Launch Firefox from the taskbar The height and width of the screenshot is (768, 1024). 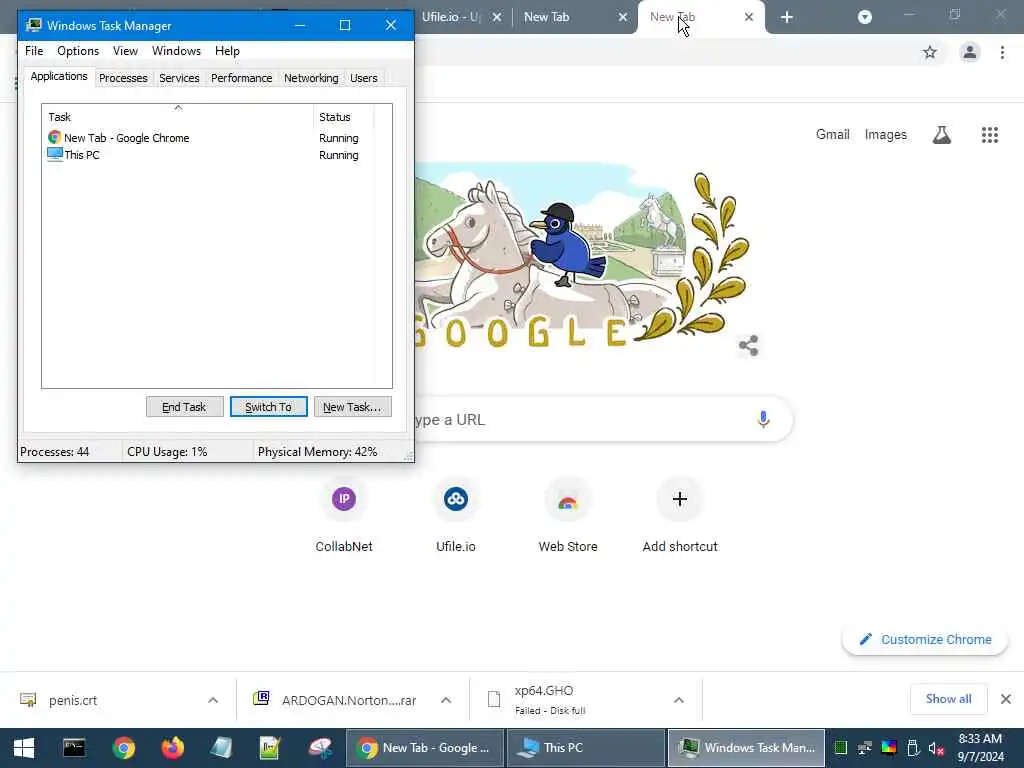[172, 748]
